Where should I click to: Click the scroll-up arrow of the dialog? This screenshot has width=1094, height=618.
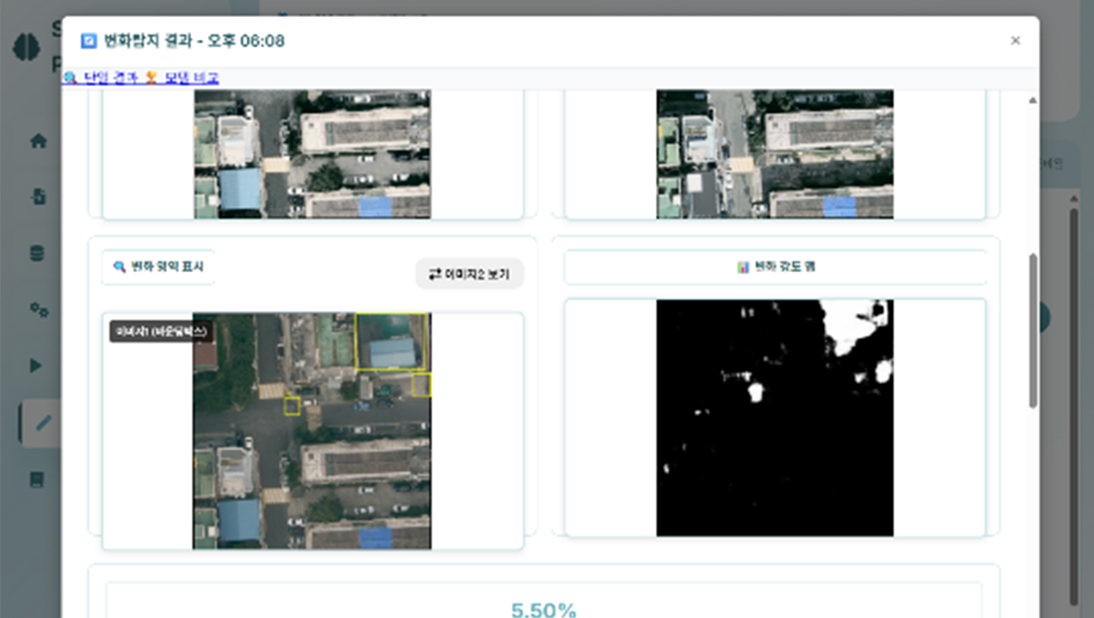pos(1032,101)
